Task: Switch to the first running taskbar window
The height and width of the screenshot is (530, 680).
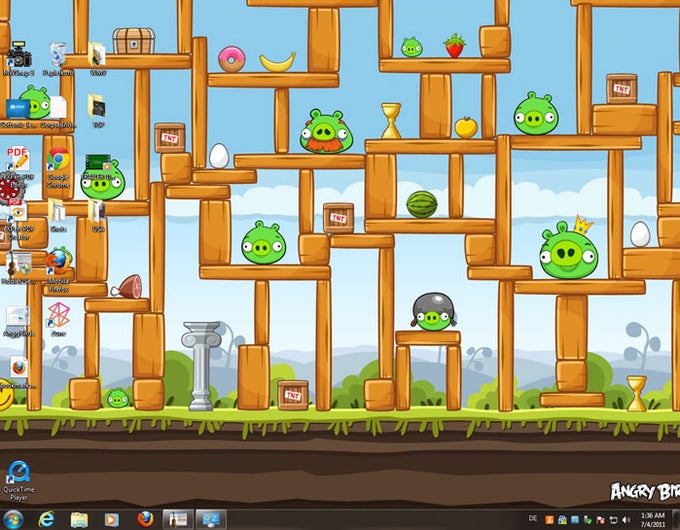Action: pos(178,519)
